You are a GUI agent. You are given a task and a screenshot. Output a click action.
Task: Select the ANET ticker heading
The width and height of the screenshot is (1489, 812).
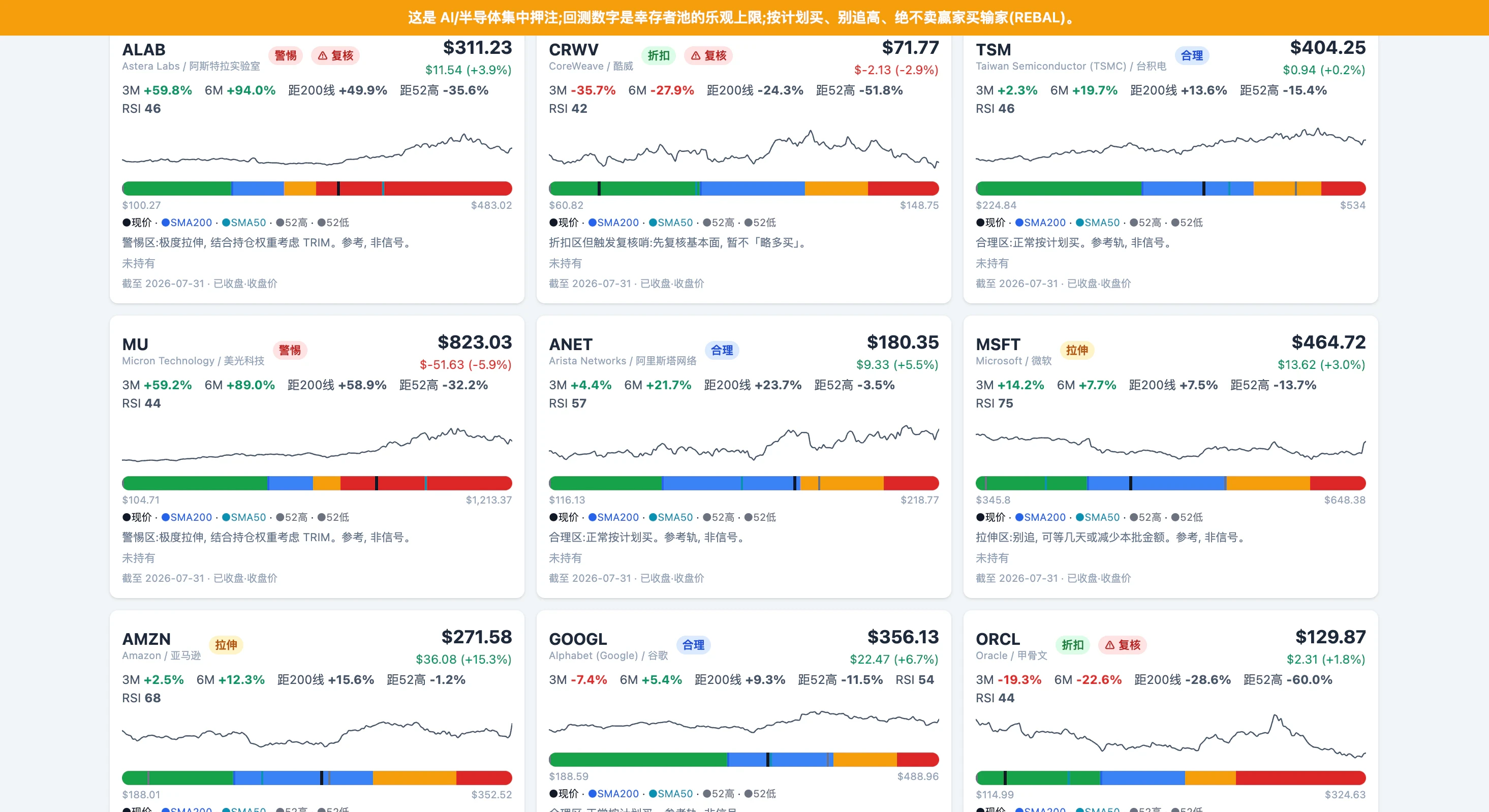[x=571, y=345]
